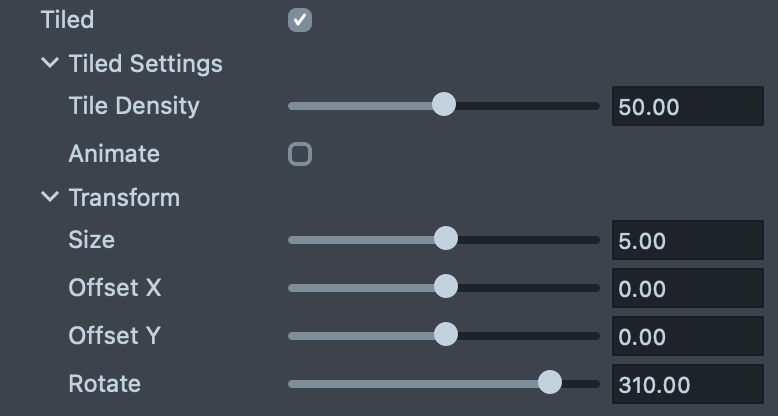Viewport: 778px width, 416px height.
Task: Collapse the Transform section
Action: [50, 197]
